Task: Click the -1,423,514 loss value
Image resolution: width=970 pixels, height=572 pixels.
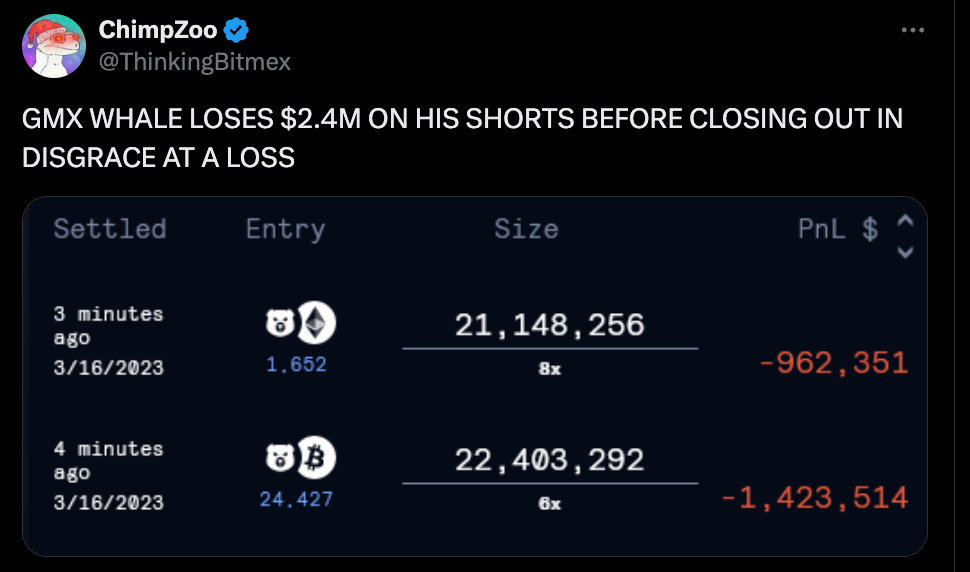Action: click(815, 498)
